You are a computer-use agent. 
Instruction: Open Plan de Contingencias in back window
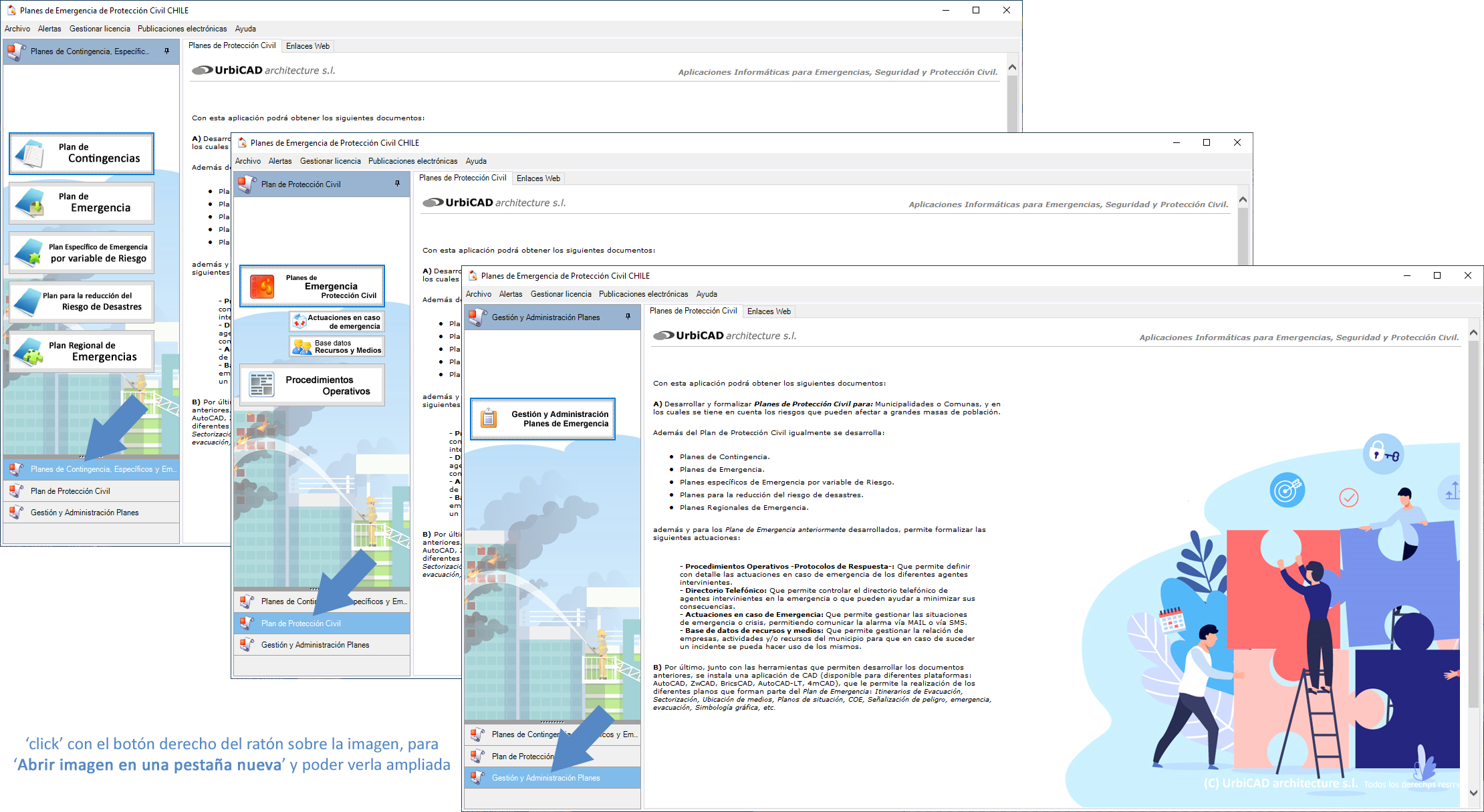pos(82,153)
